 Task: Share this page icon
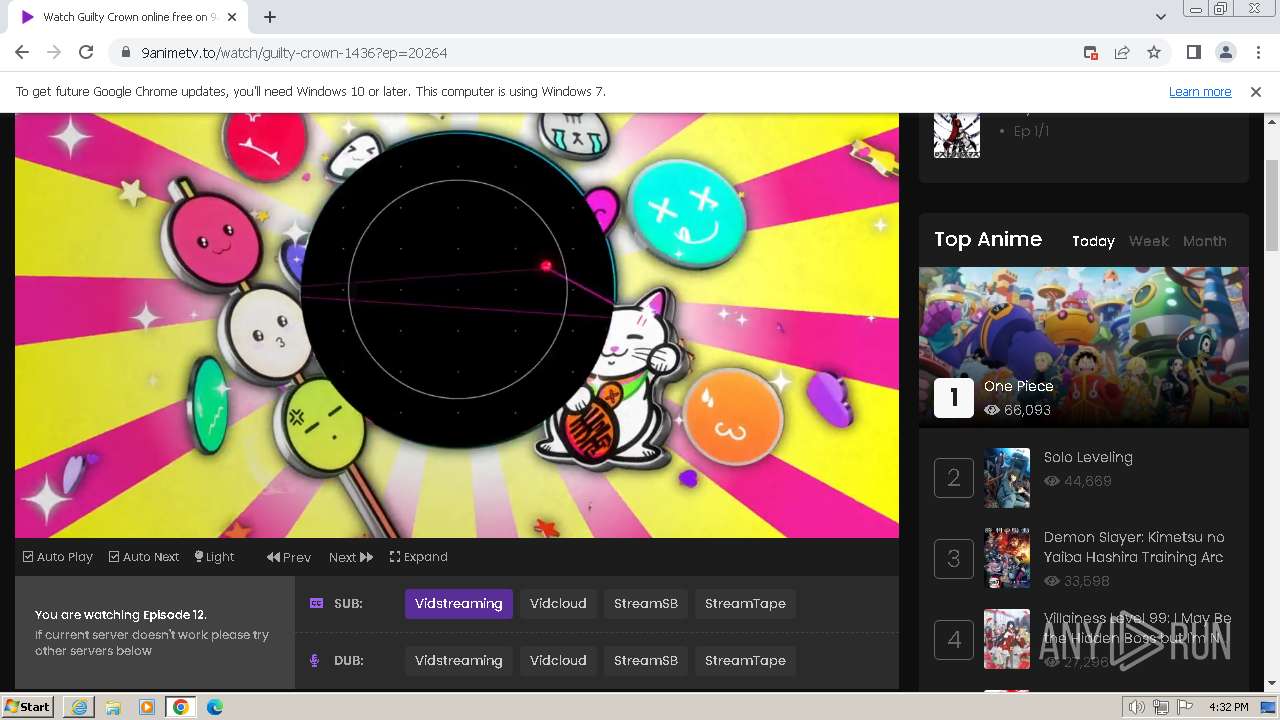point(1122,53)
